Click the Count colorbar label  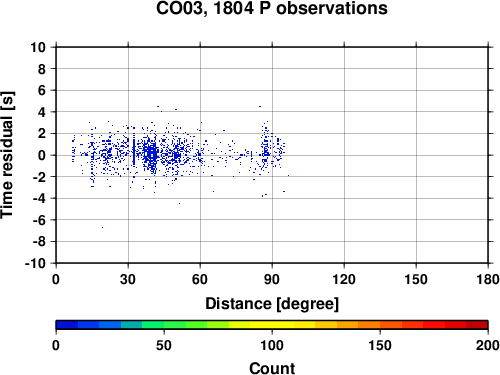(272, 368)
